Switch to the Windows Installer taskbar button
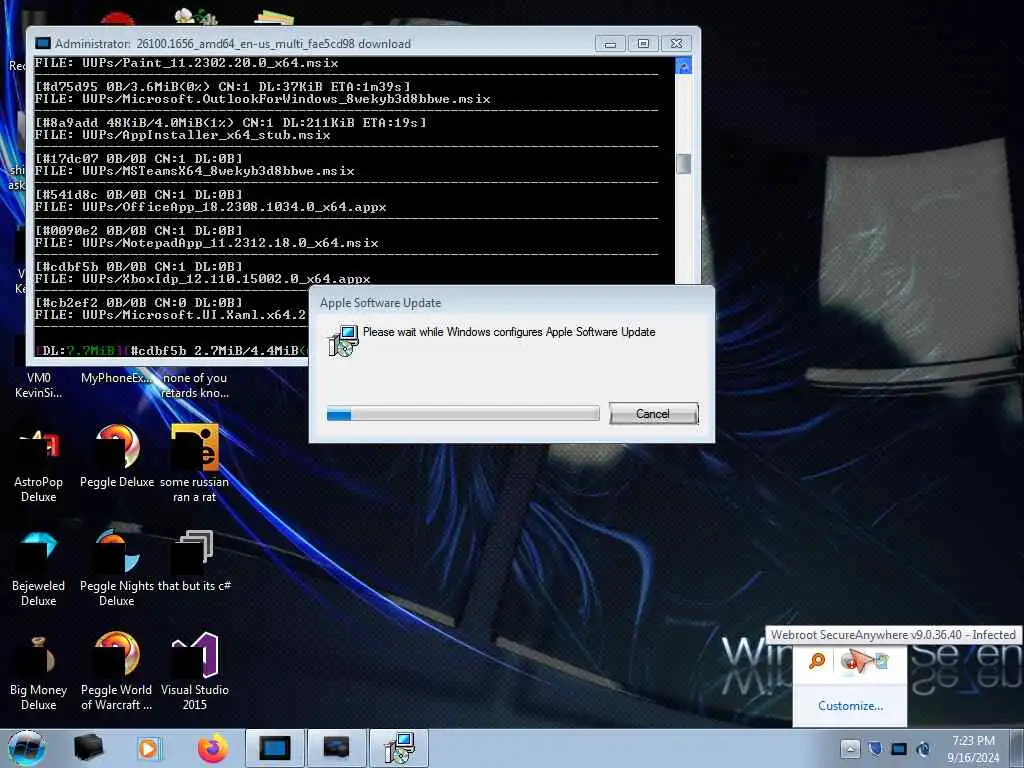The image size is (1024, 768). (x=399, y=748)
